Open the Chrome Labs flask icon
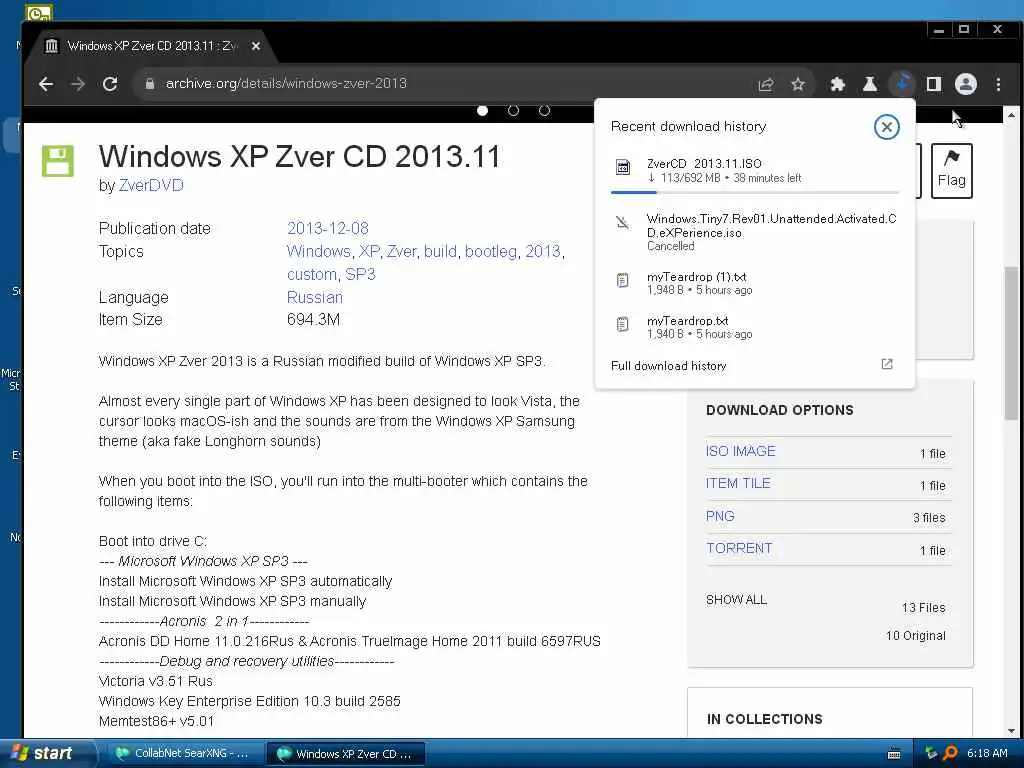Viewport: 1024px width, 768px height. (x=870, y=84)
